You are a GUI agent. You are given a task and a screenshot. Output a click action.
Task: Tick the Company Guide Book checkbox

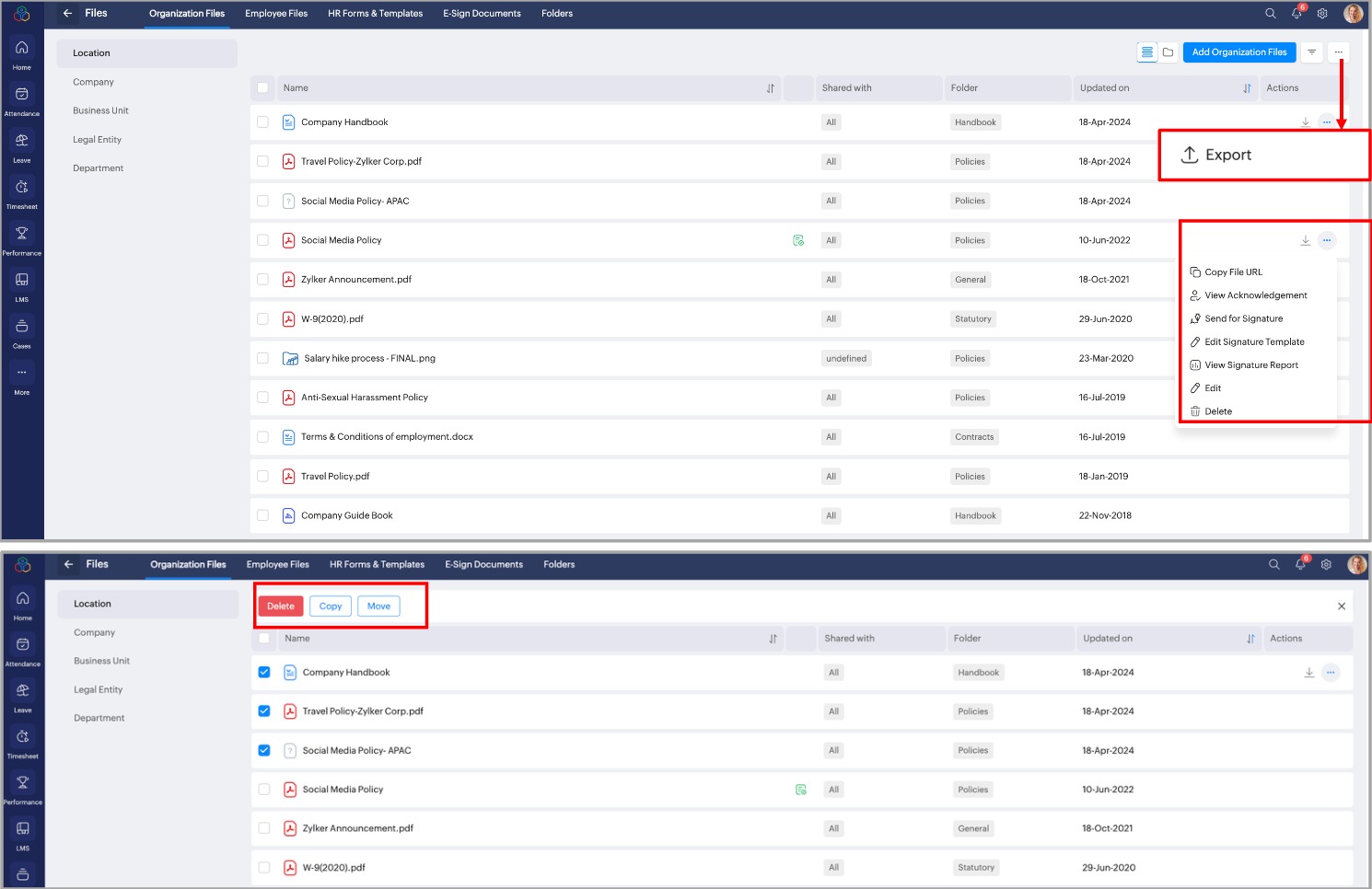tap(263, 515)
